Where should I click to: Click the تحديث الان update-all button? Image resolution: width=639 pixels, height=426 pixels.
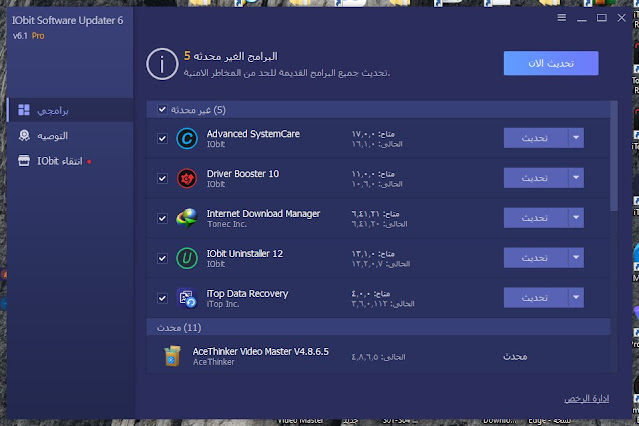click(551, 63)
